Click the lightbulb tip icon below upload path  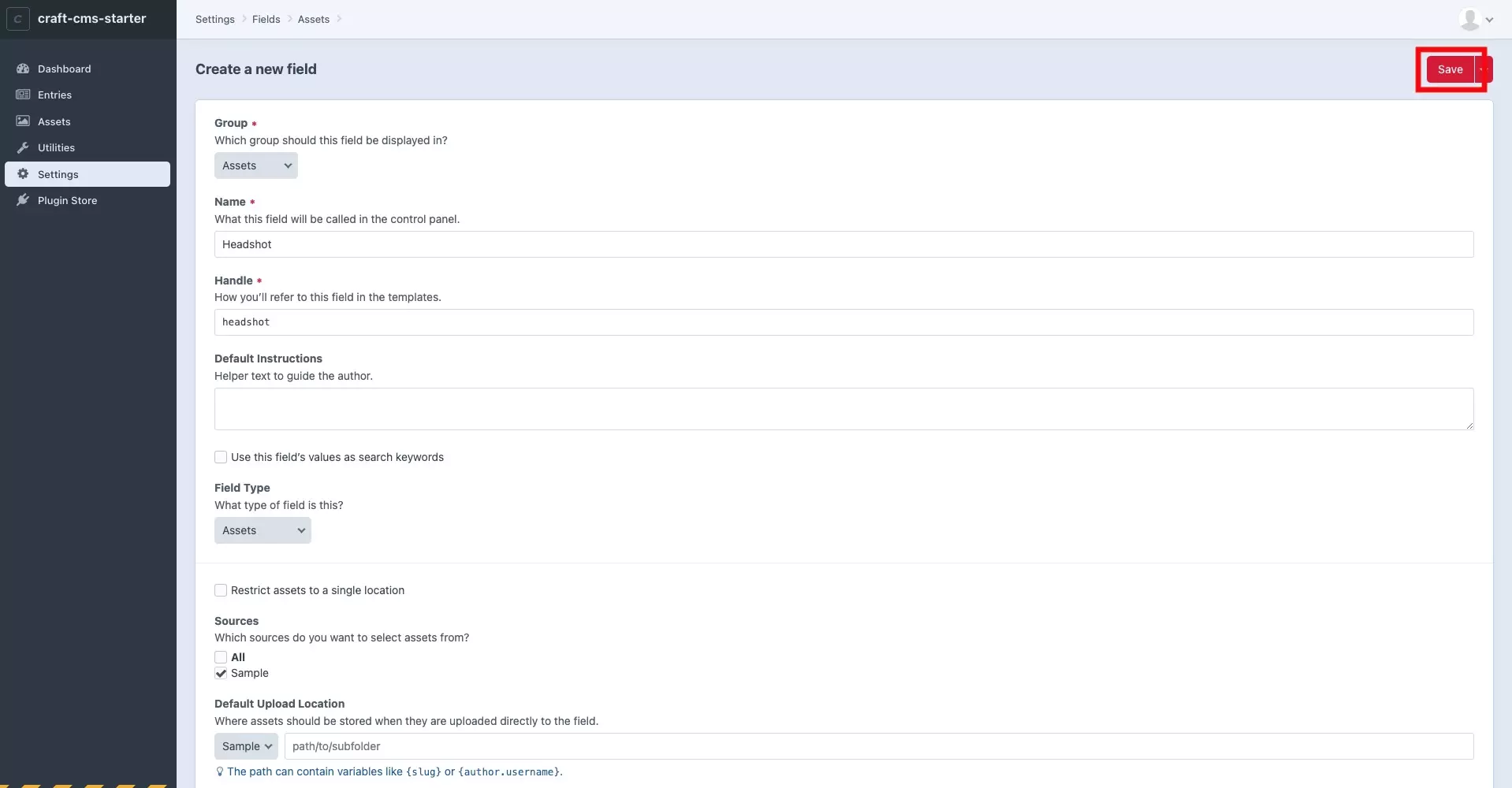[x=220, y=771]
